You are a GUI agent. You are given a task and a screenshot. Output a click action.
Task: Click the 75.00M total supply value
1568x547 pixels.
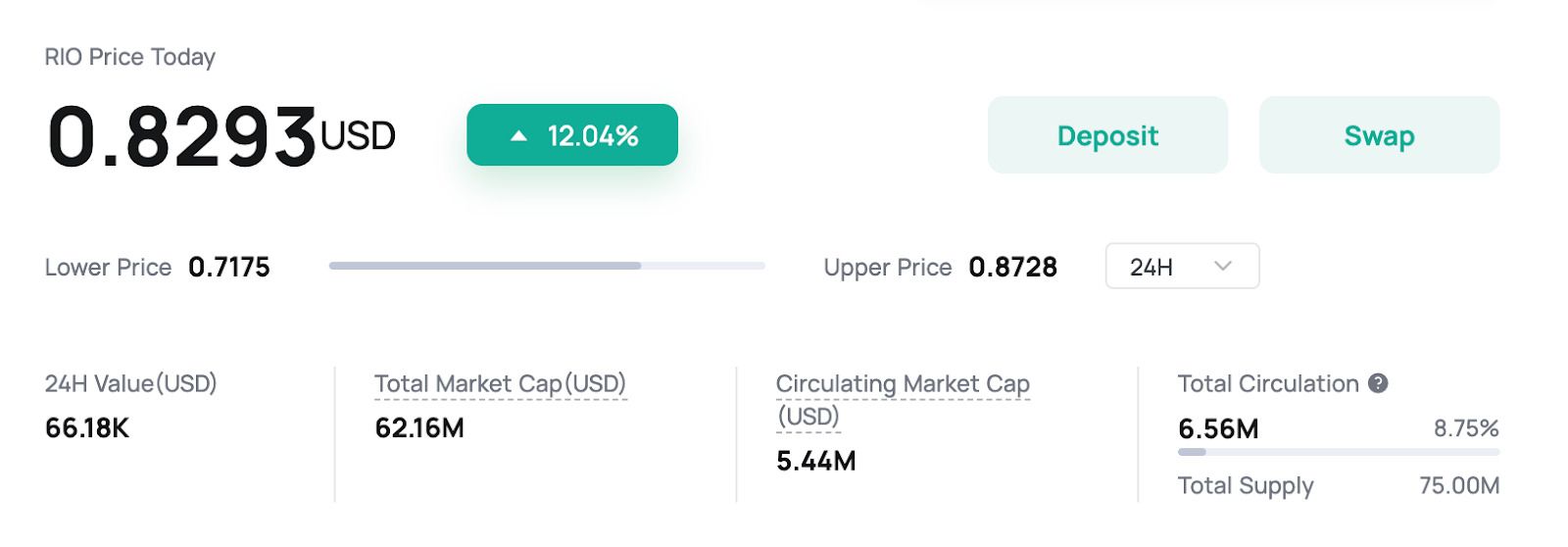click(1459, 485)
